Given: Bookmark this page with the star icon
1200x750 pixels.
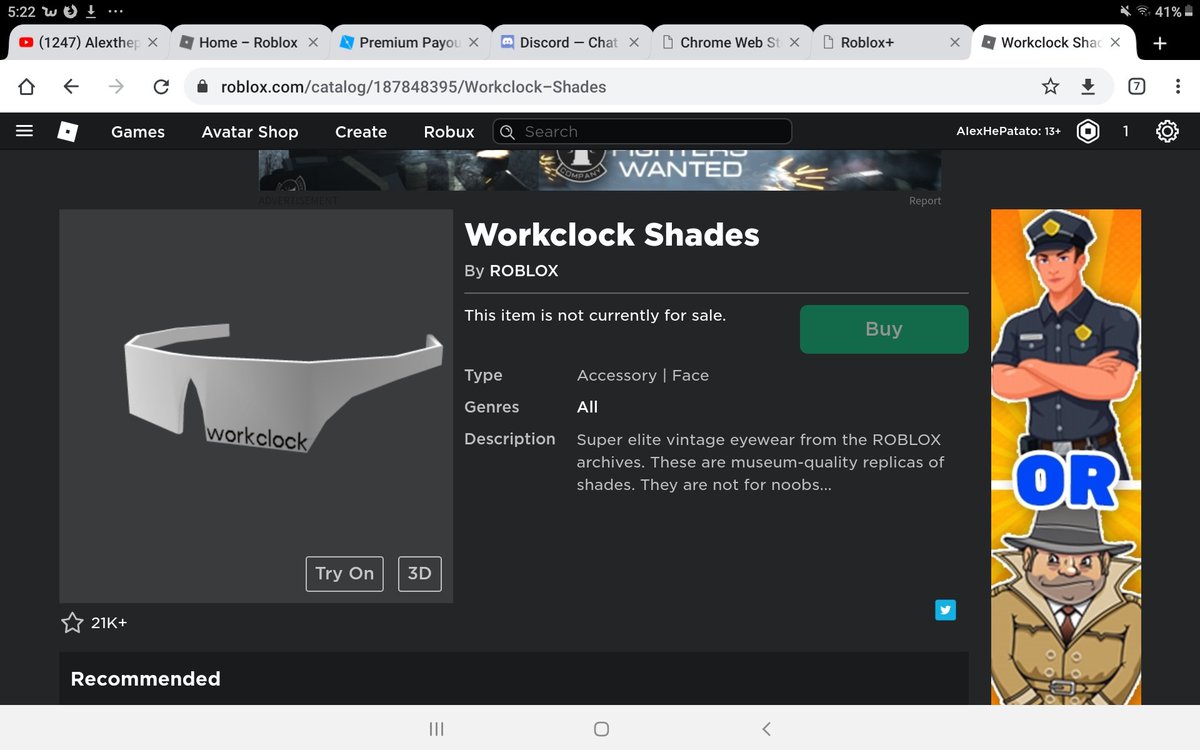Looking at the screenshot, I should [x=1050, y=87].
